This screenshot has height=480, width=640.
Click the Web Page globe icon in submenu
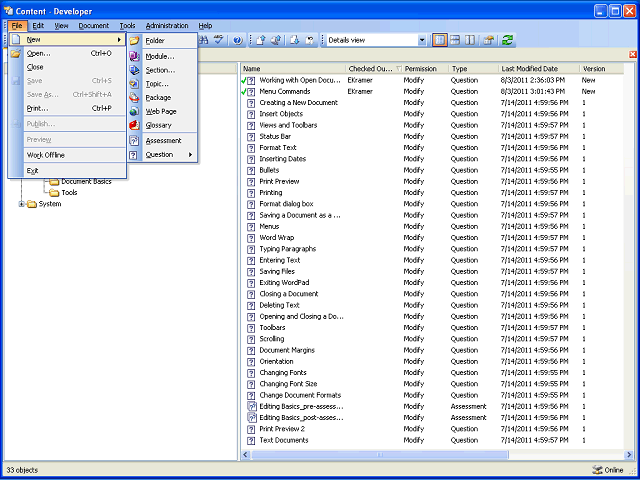pyautogui.click(x=134, y=111)
